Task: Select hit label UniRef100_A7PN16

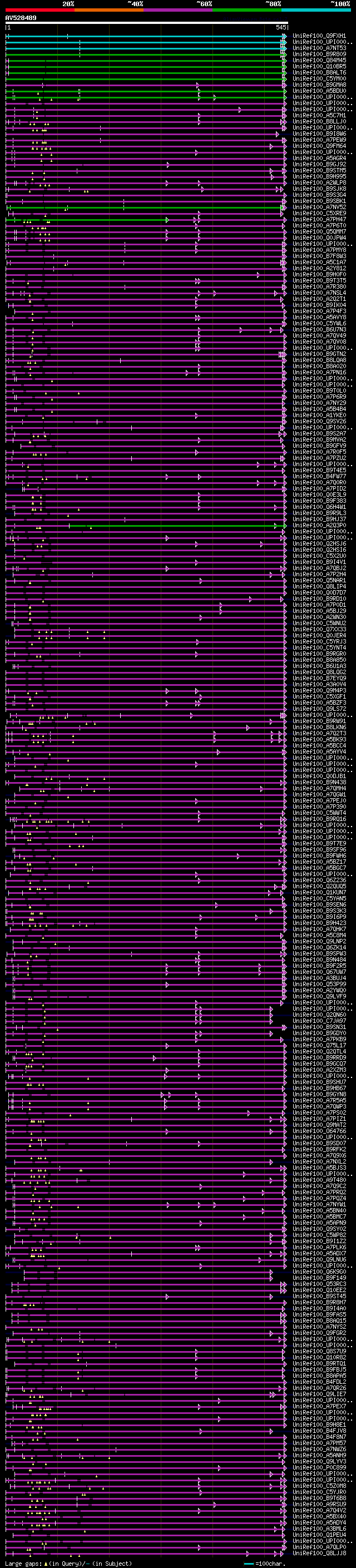Action: point(319,373)
